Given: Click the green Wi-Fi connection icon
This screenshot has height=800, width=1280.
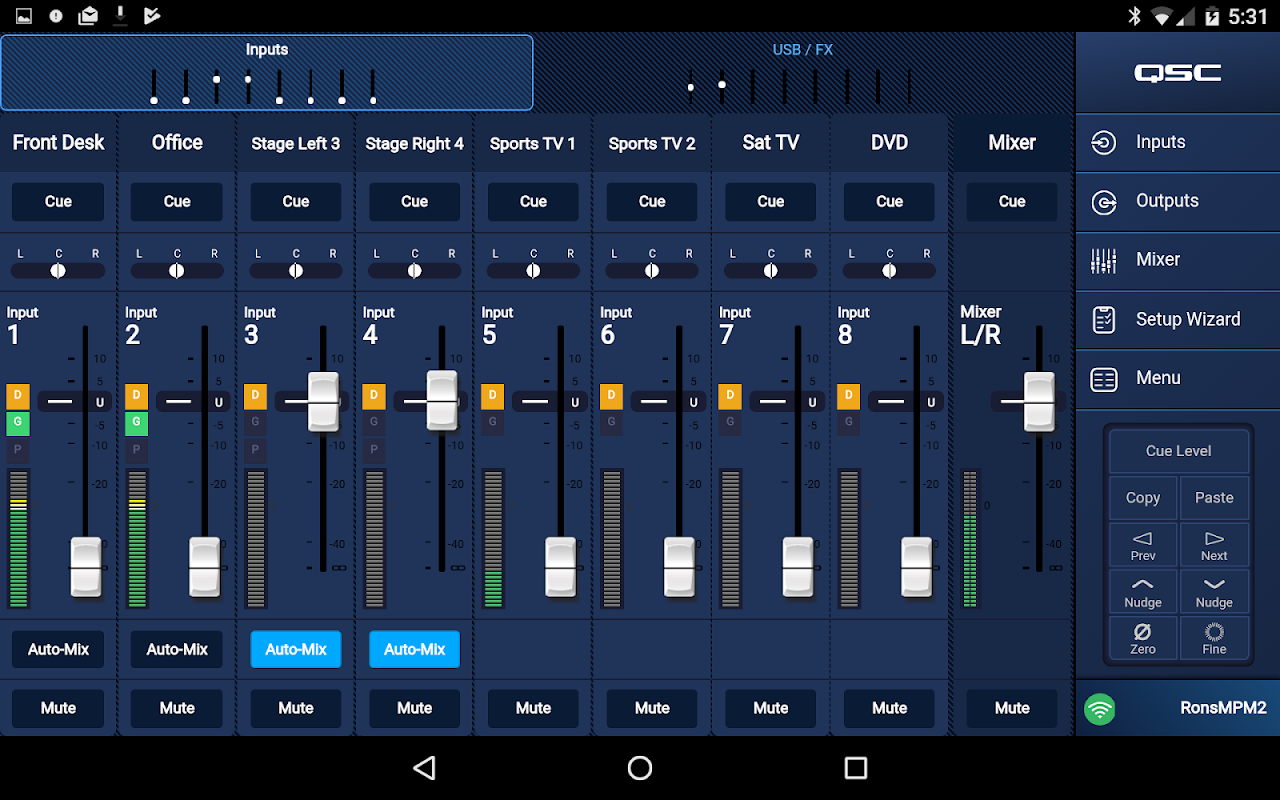Looking at the screenshot, I should (x=1100, y=709).
